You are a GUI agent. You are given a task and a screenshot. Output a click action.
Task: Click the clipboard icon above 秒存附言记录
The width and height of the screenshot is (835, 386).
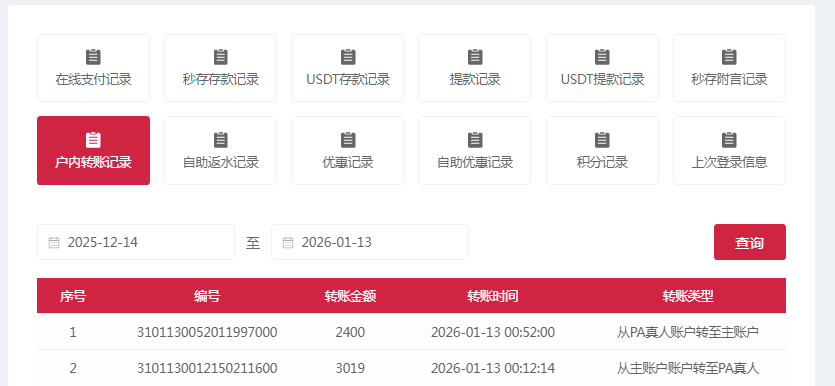729,56
